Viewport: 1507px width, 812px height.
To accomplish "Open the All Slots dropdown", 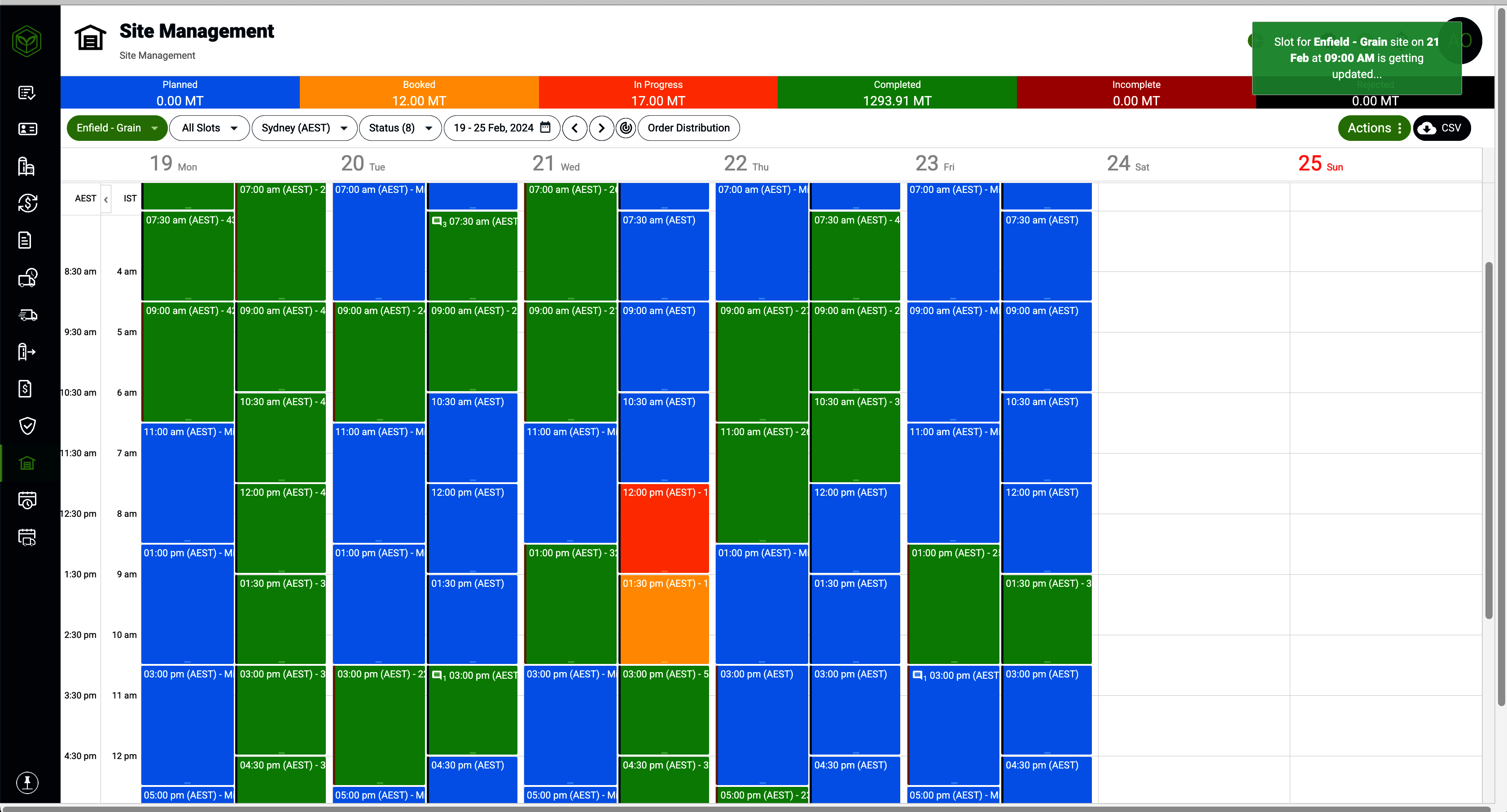I will [x=209, y=127].
